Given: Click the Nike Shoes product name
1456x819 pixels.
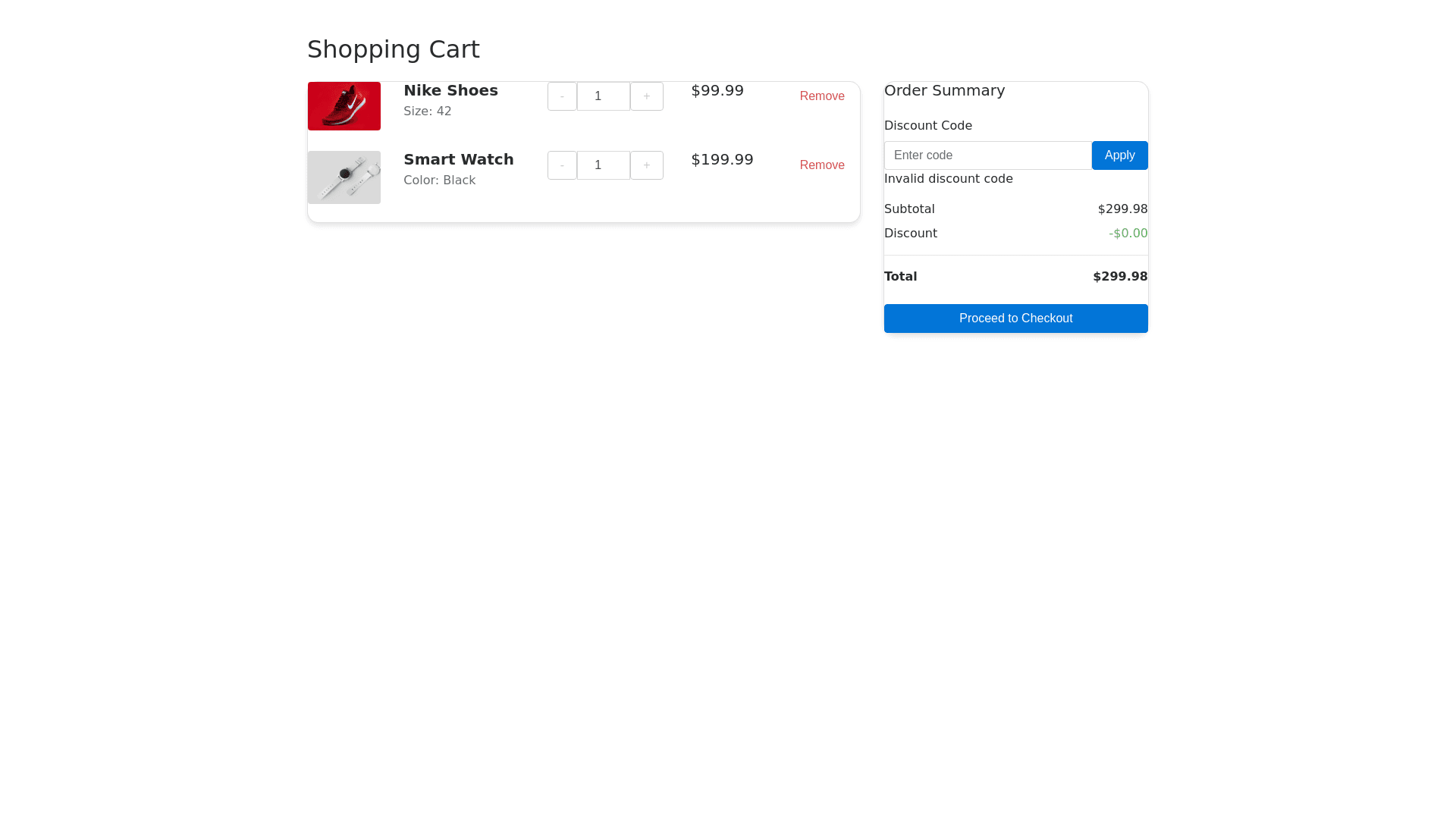Looking at the screenshot, I should coord(450,90).
